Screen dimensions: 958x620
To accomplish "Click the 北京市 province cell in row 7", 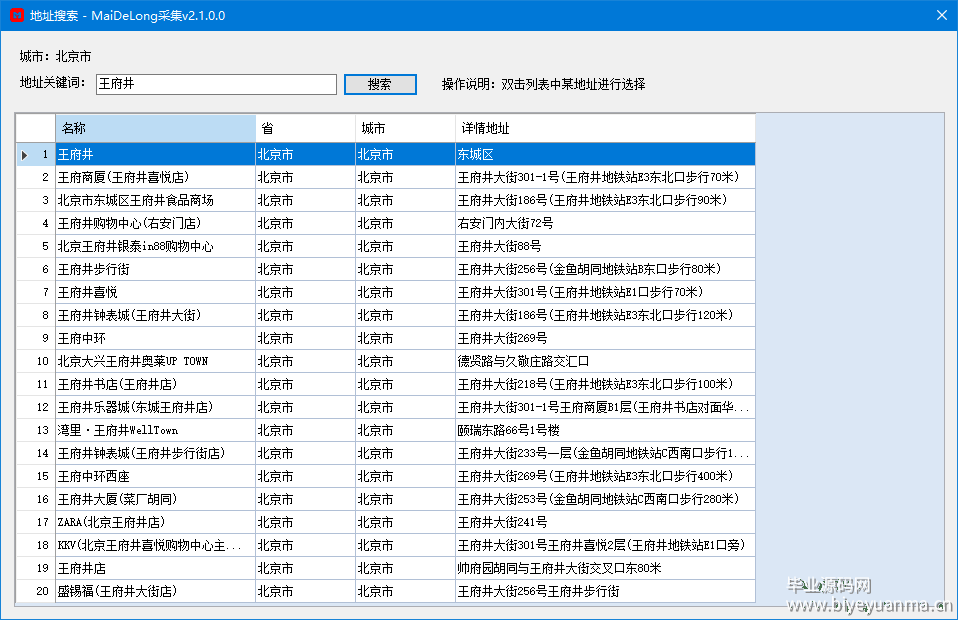I will click(305, 293).
